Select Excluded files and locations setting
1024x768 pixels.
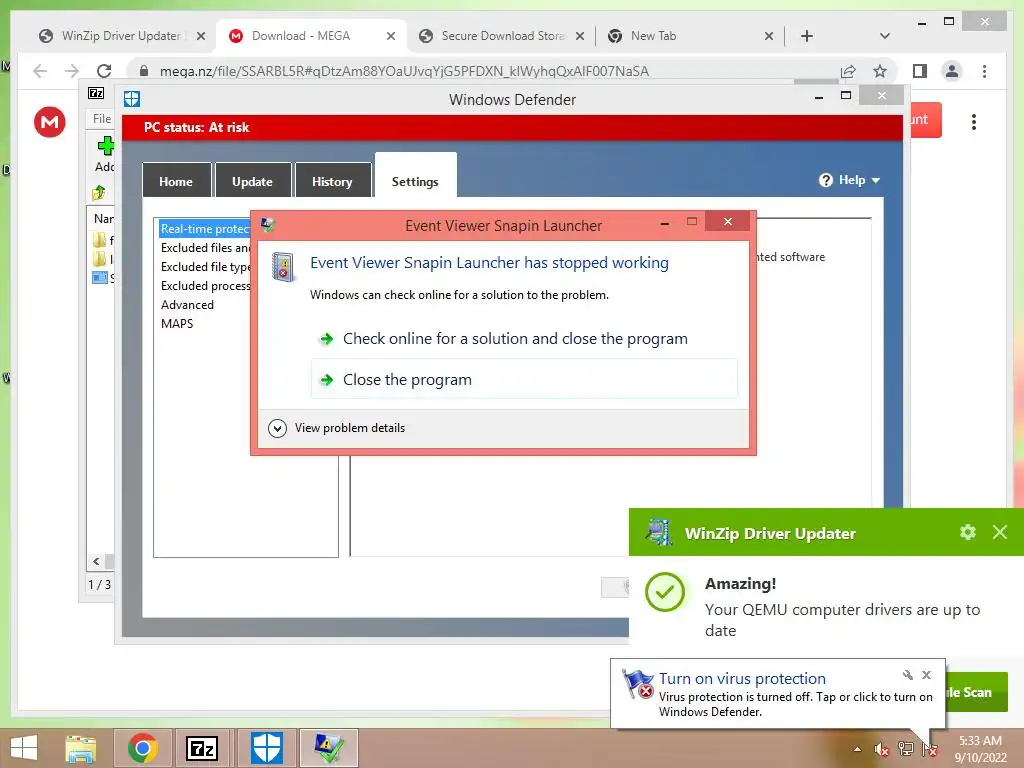click(205, 248)
